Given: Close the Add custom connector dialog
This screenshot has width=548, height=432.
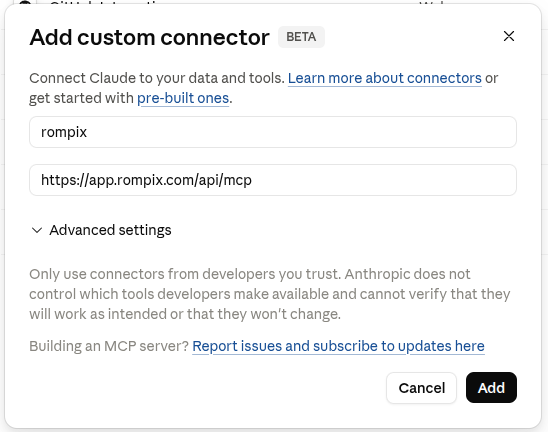Looking at the screenshot, I should pos(509,36).
